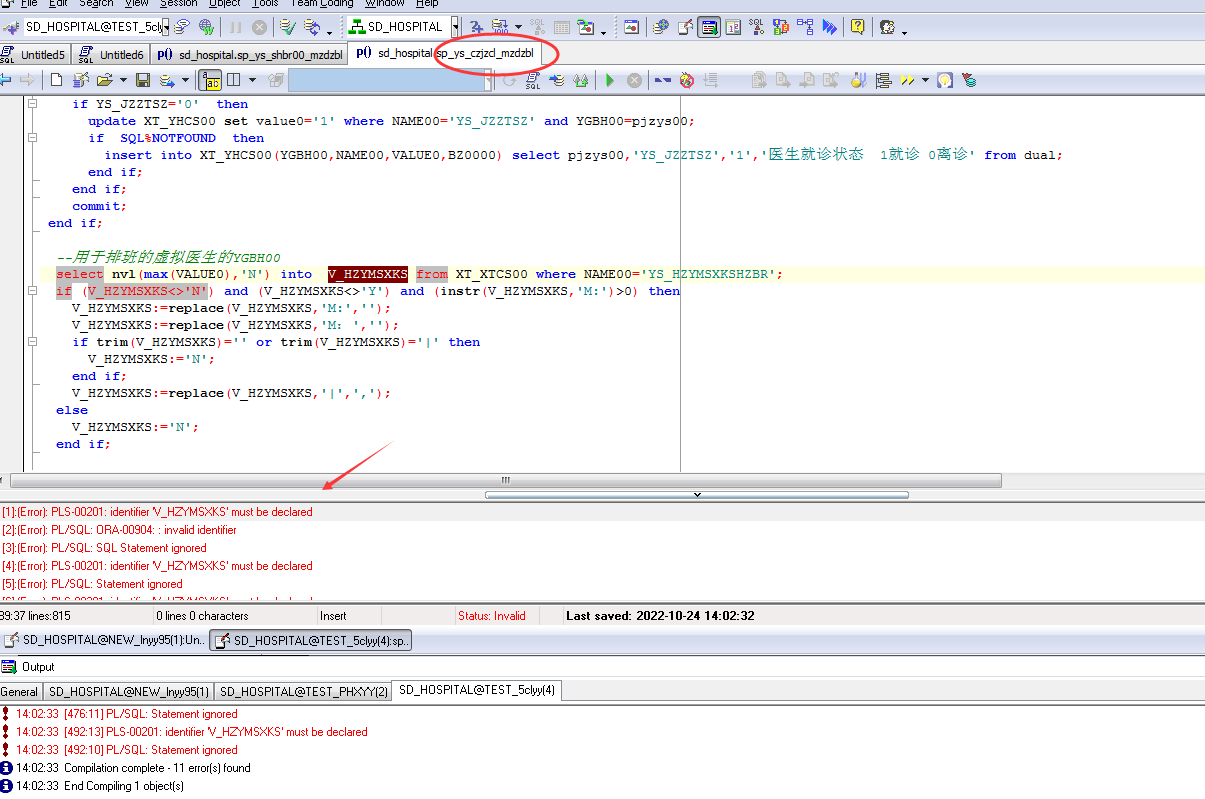Select the General output tab
1205x799 pixels.
pyautogui.click(x=20, y=691)
